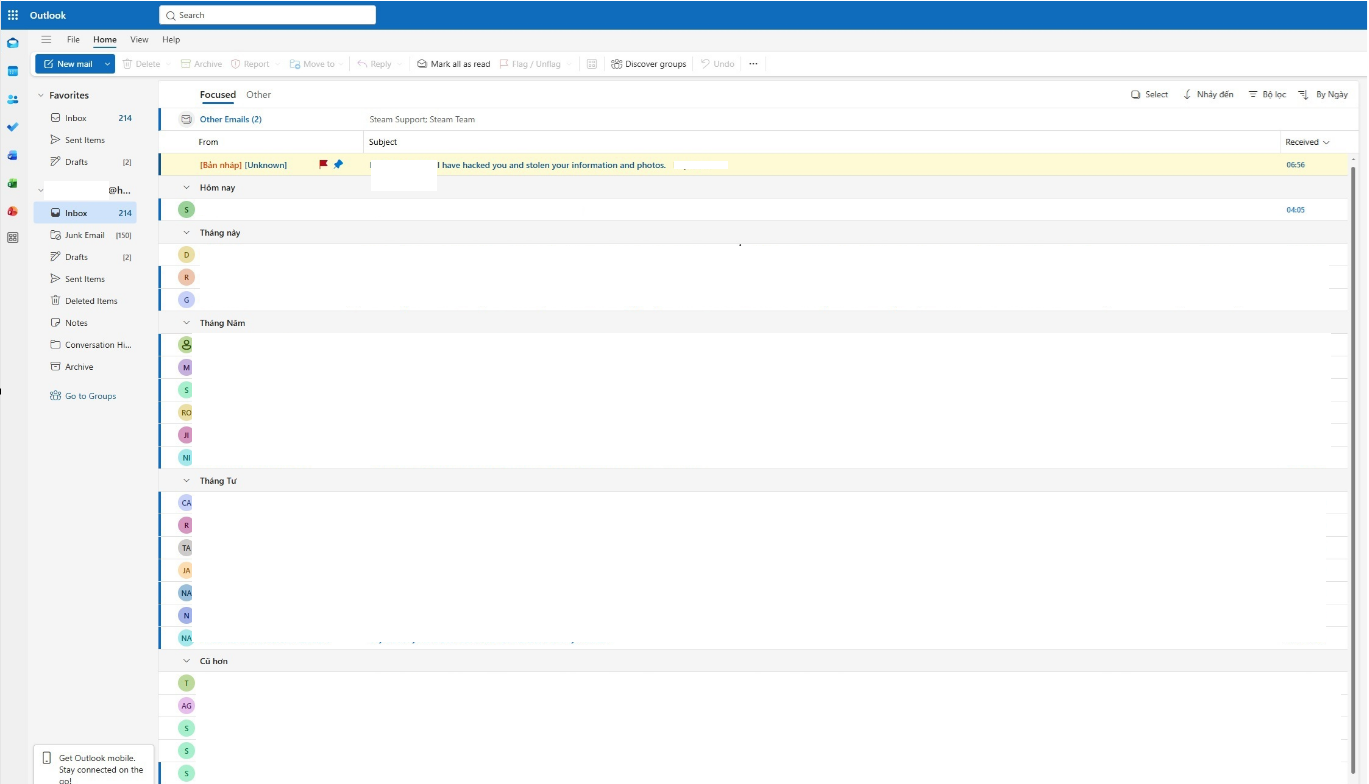Open the Help ribbon tab
This screenshot has width=1369, height=784.
[171, 40]
